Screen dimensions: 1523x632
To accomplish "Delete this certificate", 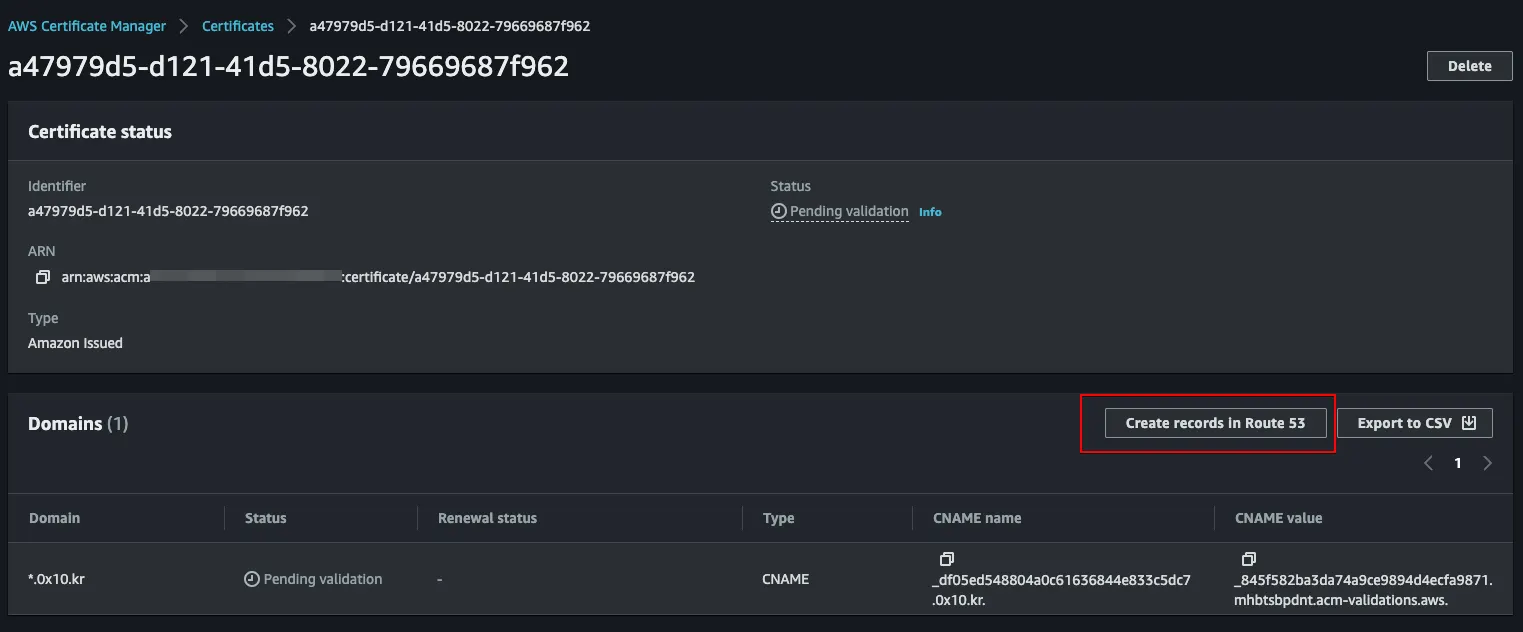I will (1469, 66).
